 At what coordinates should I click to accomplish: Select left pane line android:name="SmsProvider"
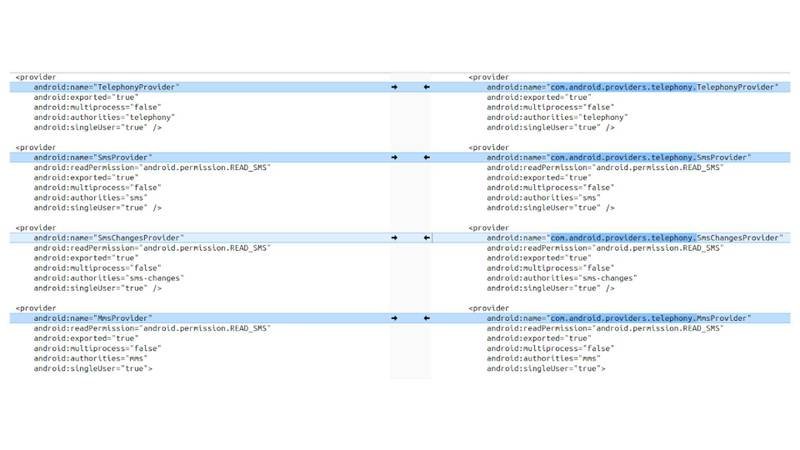(x=93, y=158)
